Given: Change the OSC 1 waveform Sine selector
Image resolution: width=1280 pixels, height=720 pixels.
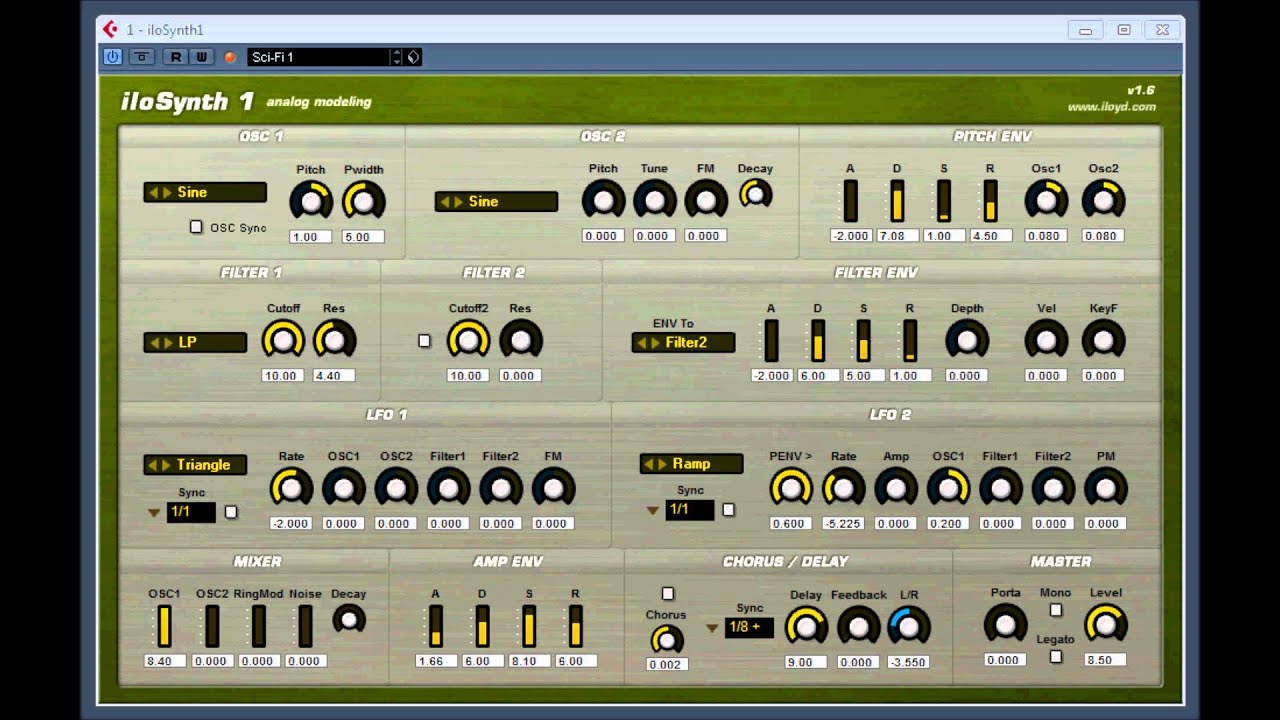Looking at the screenshot, I should 205,192.
